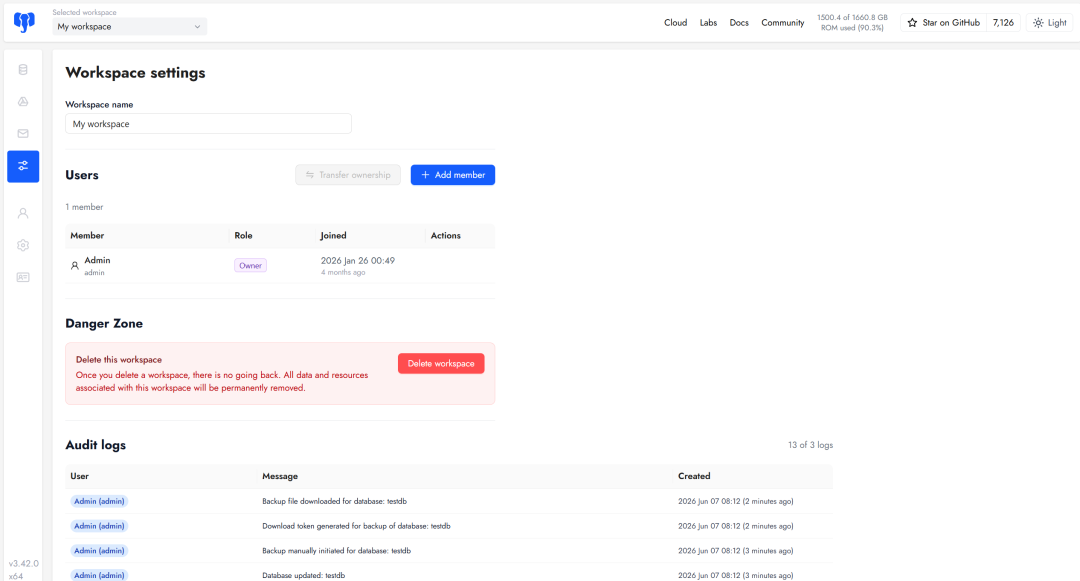Viewport: 1080px width, 581px height.
Task: Click the Add member button
Action: pos(453,175)
